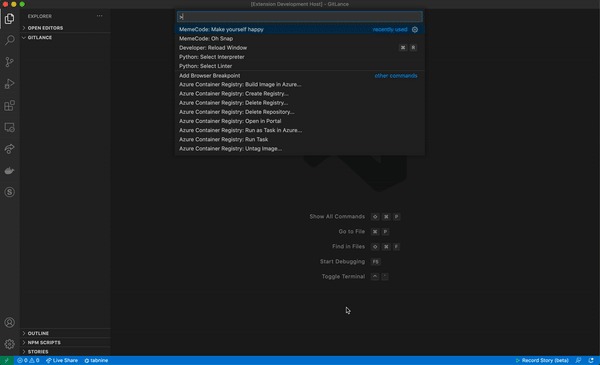Select Add Browser Breakpoint command
Screen dimensions: 600x365
pyautogui.click(x=300, y=76)
